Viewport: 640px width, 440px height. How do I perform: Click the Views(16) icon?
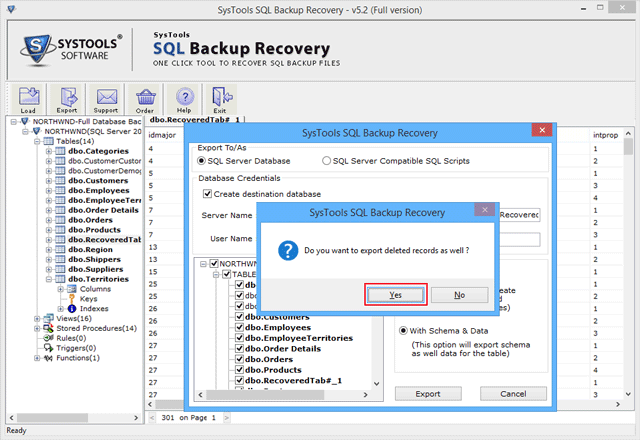click(x=49, y=318)
